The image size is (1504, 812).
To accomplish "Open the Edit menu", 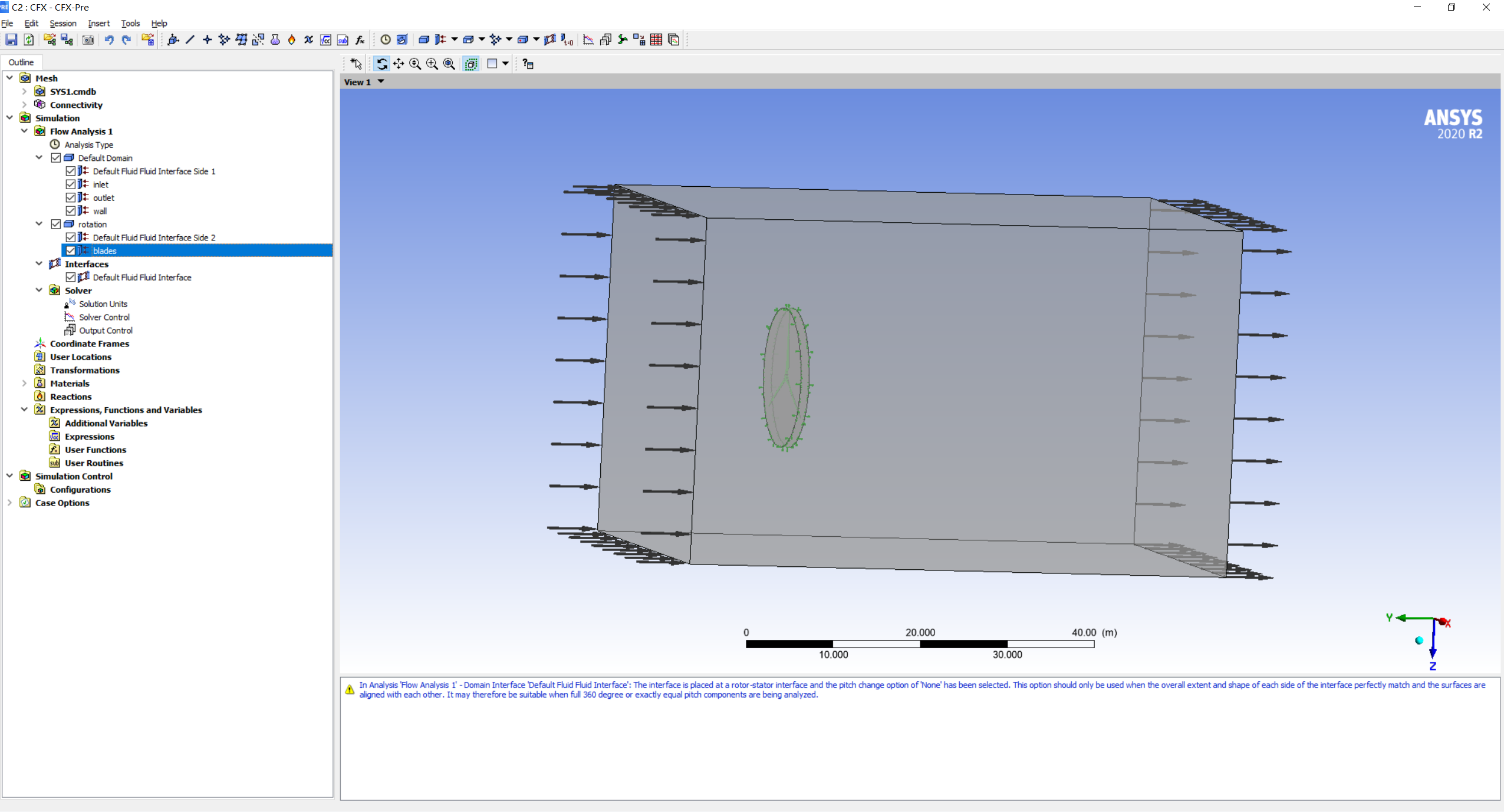I will tap(31, 23).
